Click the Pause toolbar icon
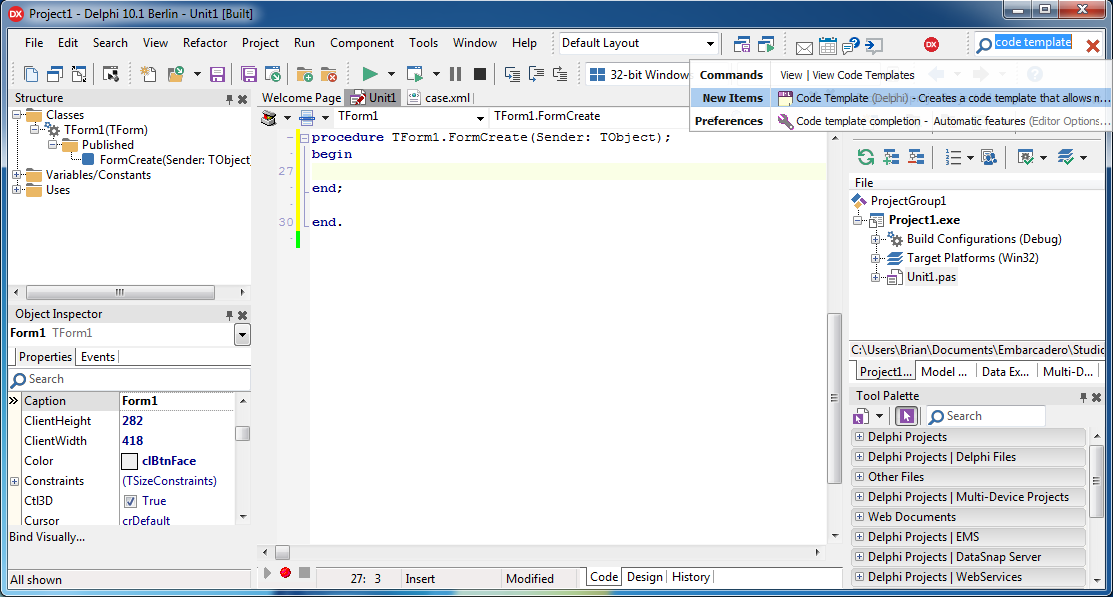The width and height of the screenshot is (1113, 597). tap(455, 74)
